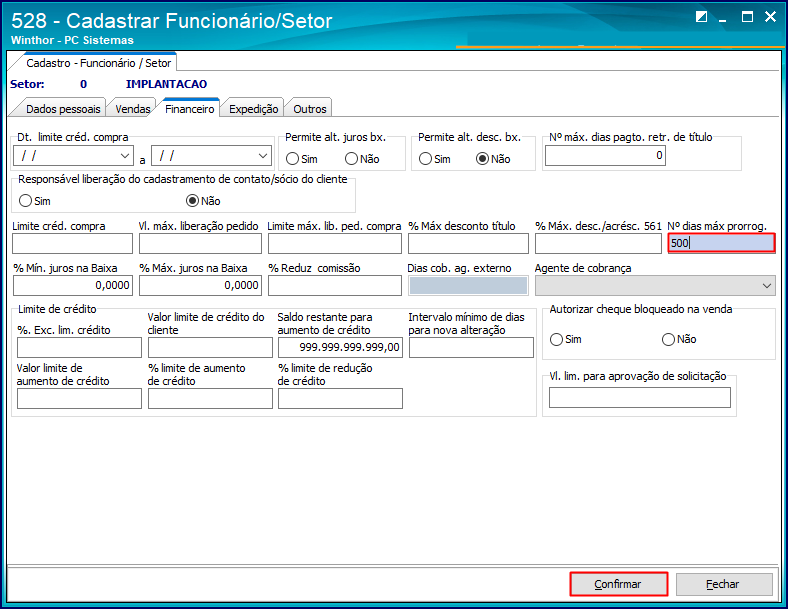Click the IMPLANTACAO setor name

click(x=166, y=84)
